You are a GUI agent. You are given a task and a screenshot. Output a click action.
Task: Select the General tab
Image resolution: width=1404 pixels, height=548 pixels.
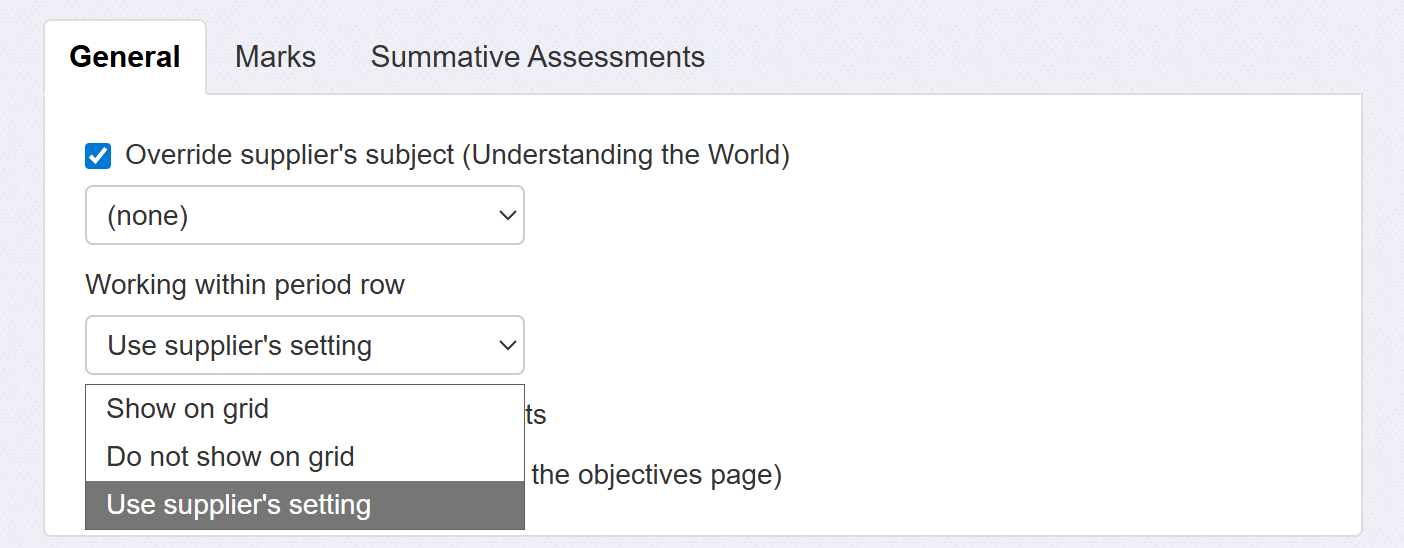pos(125,57)
